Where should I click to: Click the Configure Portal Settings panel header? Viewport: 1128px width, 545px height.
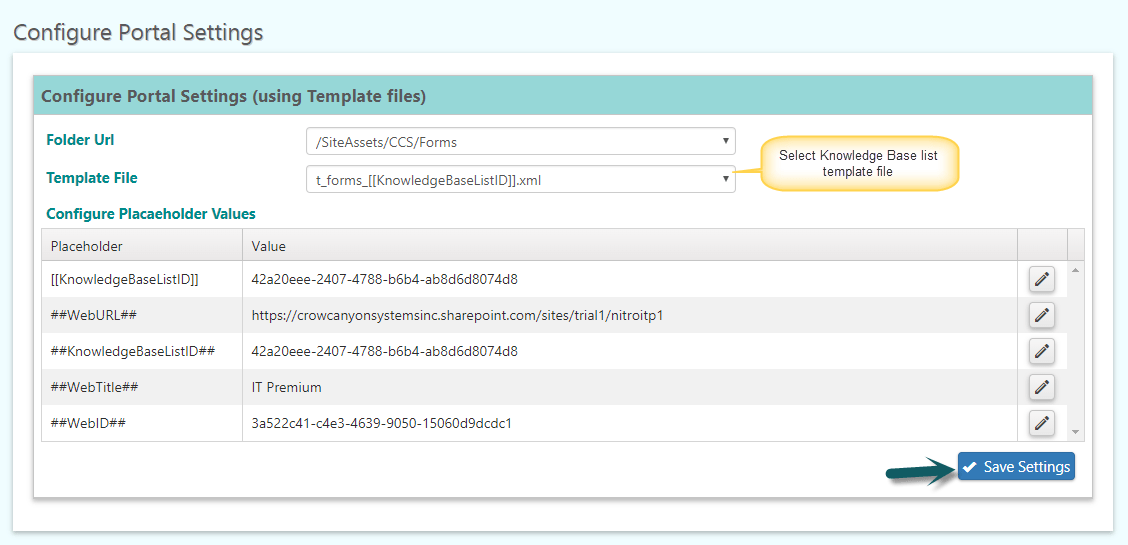[563, 96]
